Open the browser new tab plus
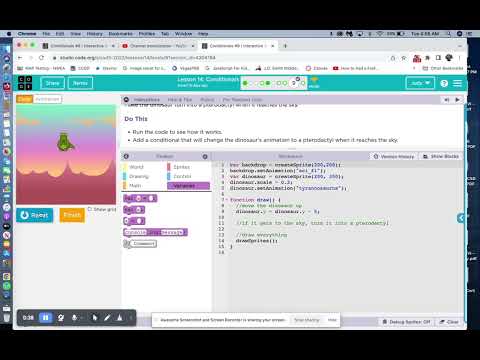 coord(285,46)
